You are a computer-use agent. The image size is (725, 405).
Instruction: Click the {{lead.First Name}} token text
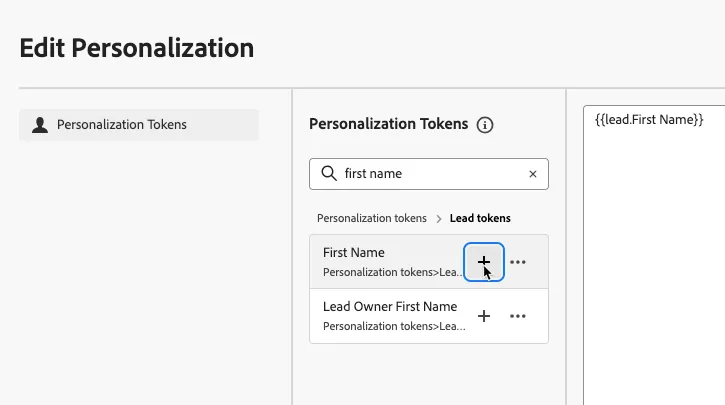[x=649, y=120]
